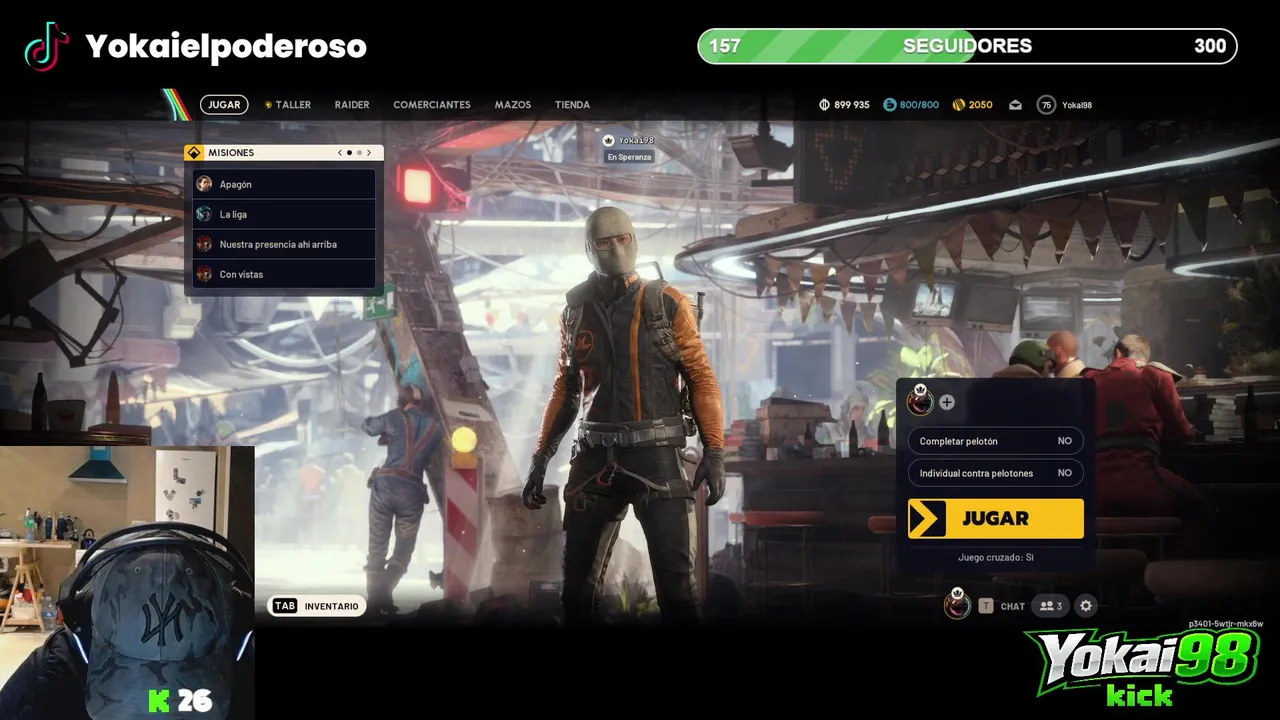The width and height of the screenshot is (1280, 720).
Task: Click the player avatar beside the CHAT button
Action: pos(957,604)
